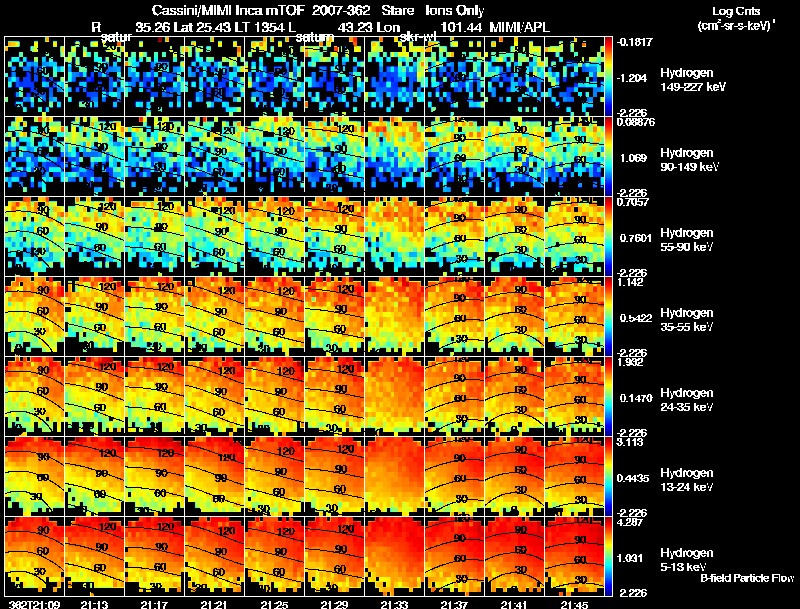Select the 13-24 keV panel at 21:29
The image size is (800, 609).
click(334, 476)
